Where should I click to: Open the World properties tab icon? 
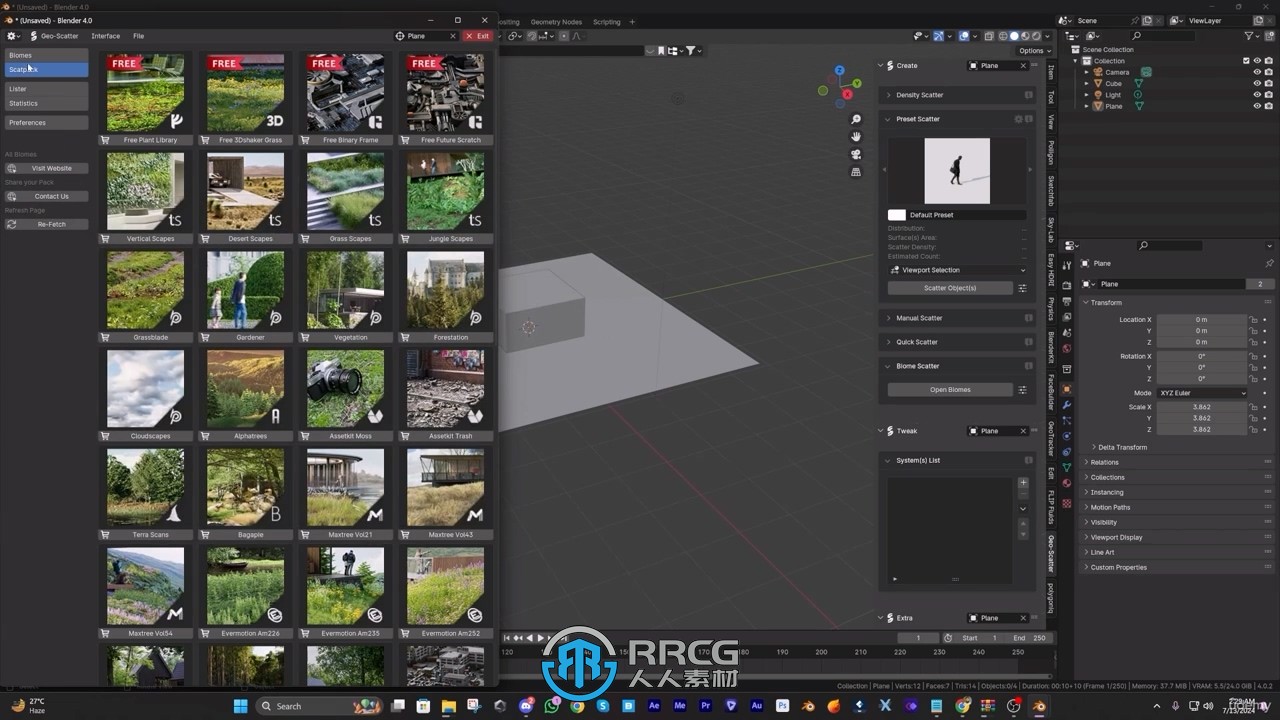[x=1067, y=348]
